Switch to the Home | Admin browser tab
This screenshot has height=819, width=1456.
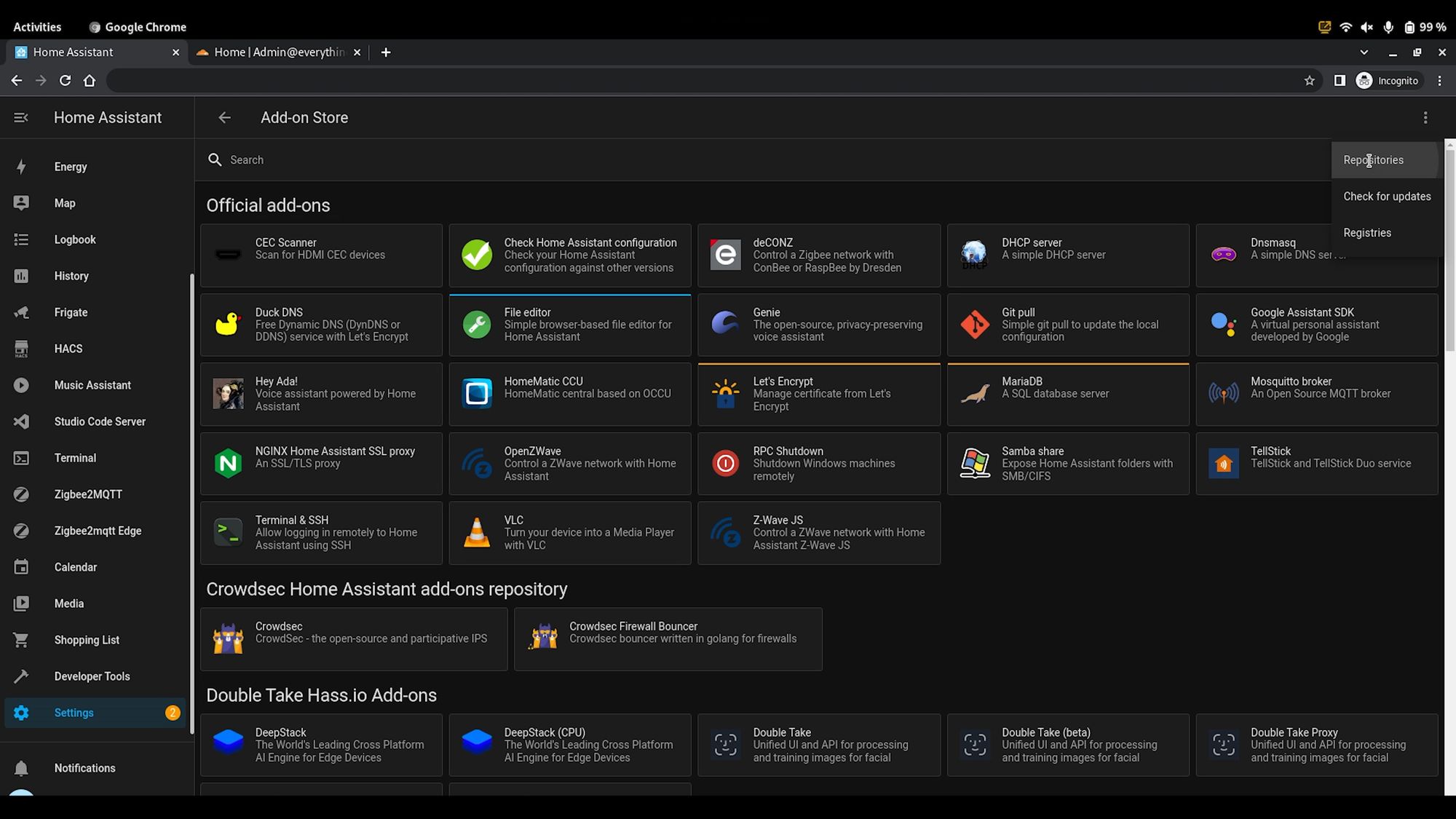coord(279,52)
